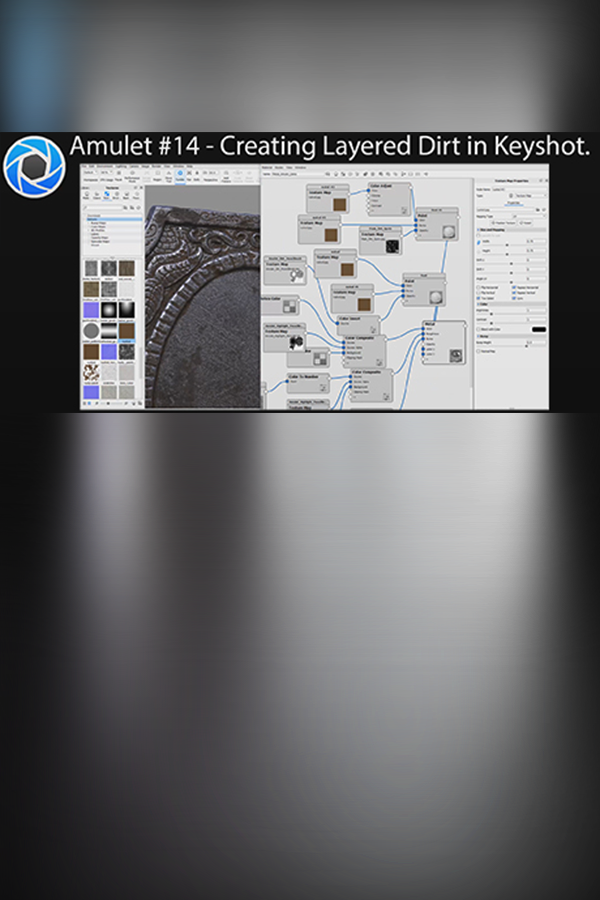The height and width of the screenshot is (900, 600).
Task: Open the black blend color swatch
Action: click(x=539, y=329)
